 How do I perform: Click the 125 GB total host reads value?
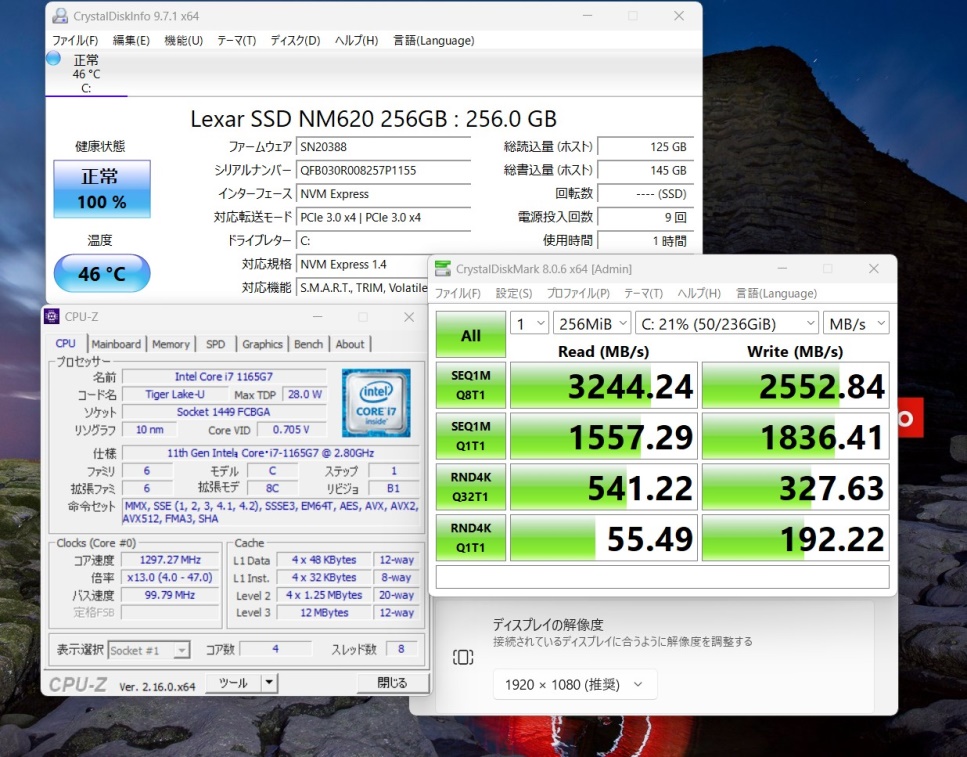coord(646,147)
